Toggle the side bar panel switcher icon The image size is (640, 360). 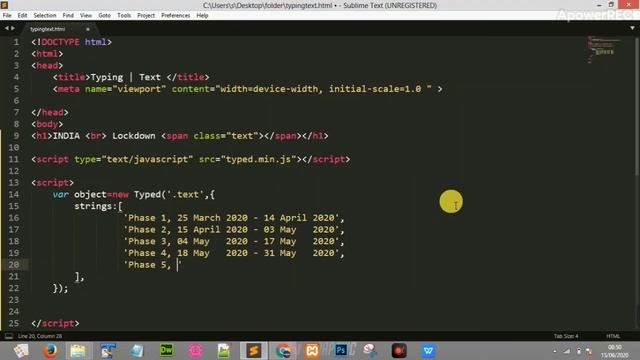[x=9, y=336]
